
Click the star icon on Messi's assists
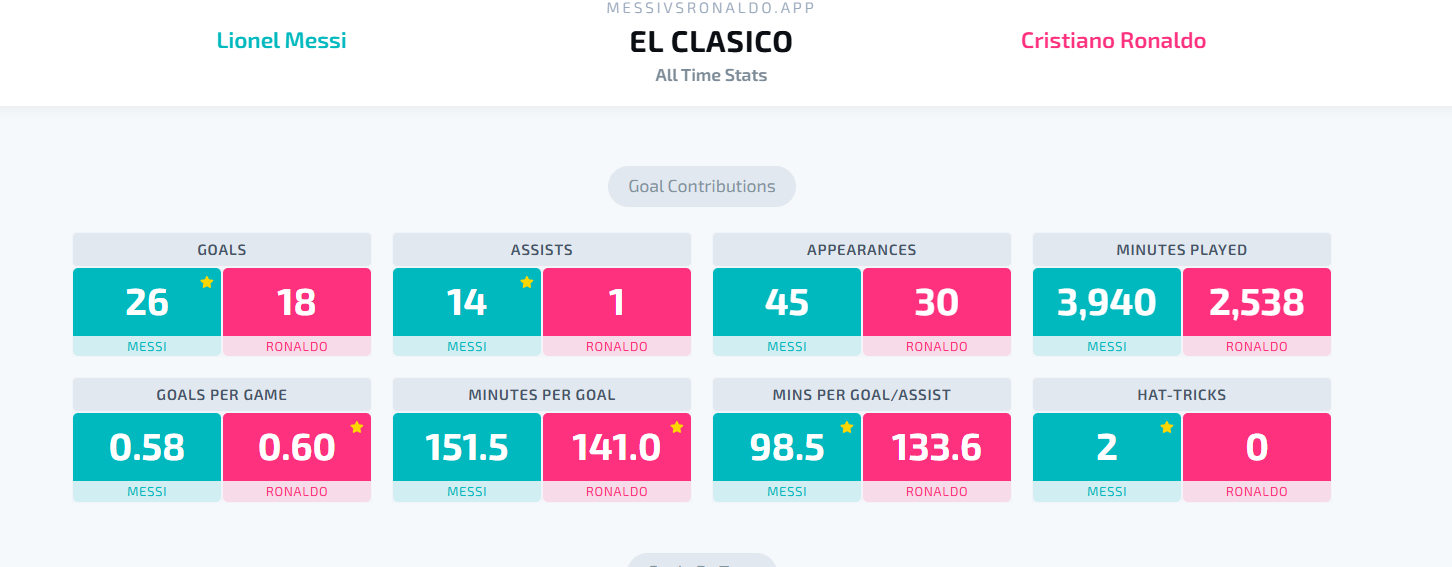pyautogui.click(x=527, y=282)
